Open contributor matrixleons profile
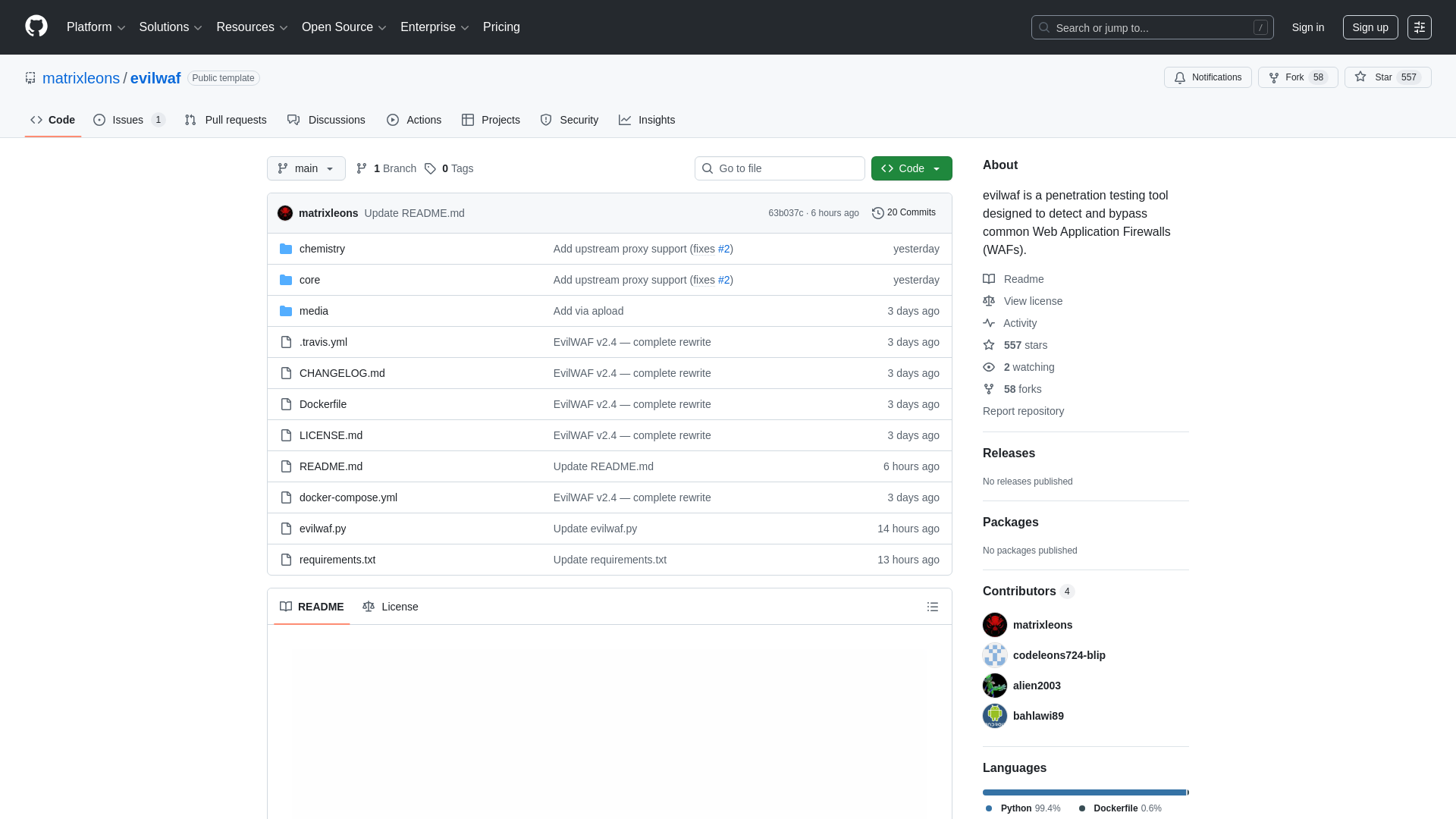The width and height of the screenshot is (1456, 819). (1043, 625)
